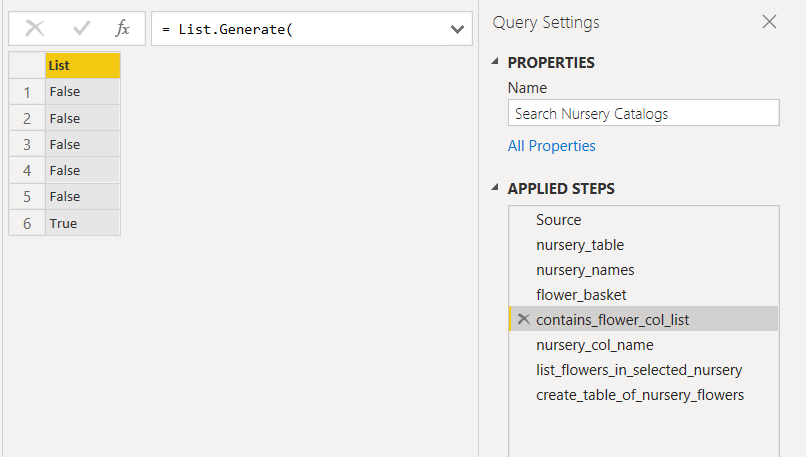Select the nursery_table applied step

[644, 245]
